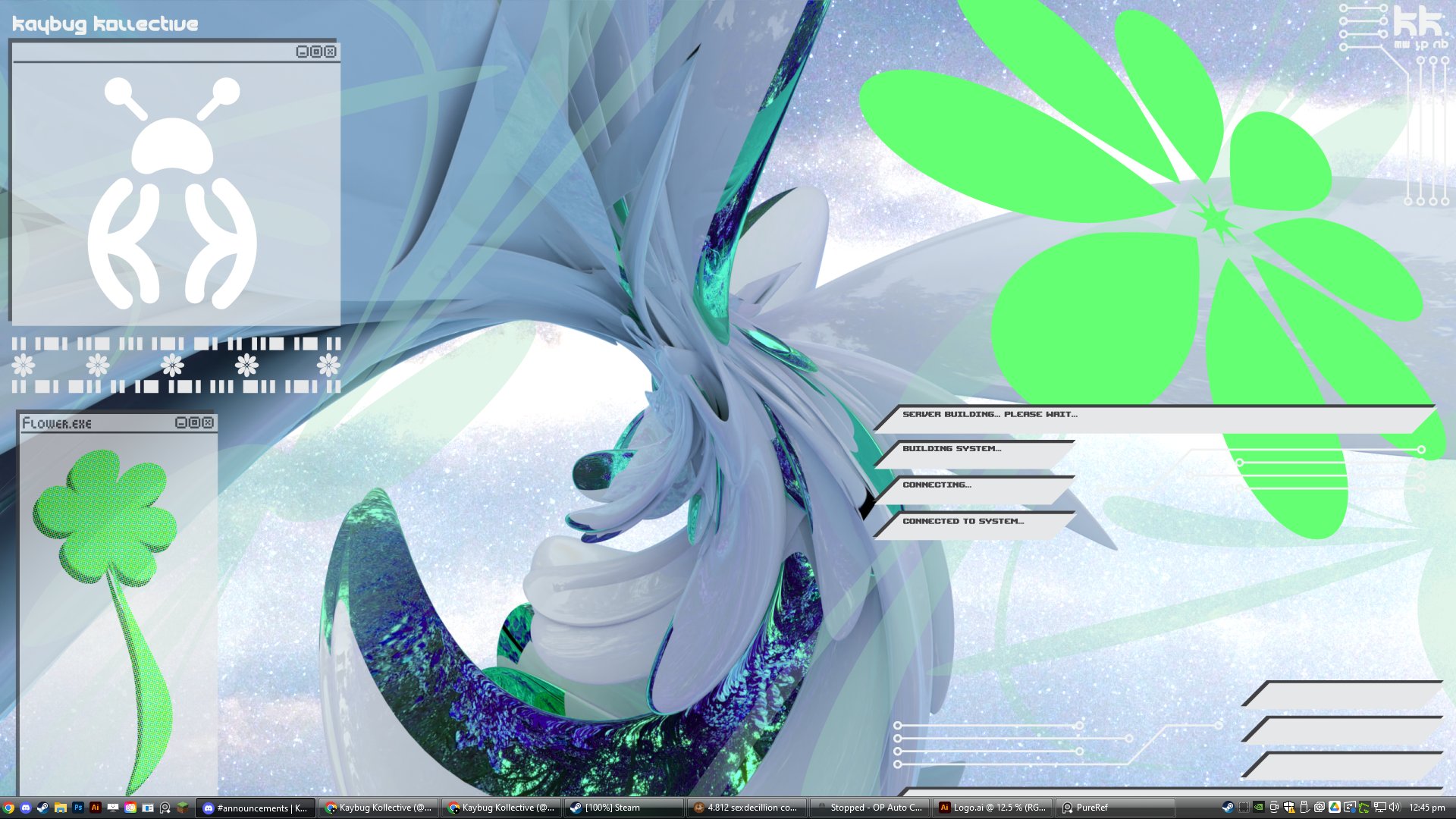Open Adobe Creative Cloud quick launch icon
The height and width of the screenshot is (819, 1456).
click(130, 808)
